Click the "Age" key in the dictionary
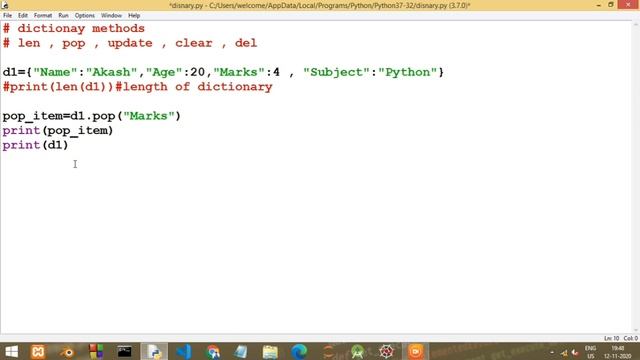Screen dimensions: 640x360 (x=164, y=72)
